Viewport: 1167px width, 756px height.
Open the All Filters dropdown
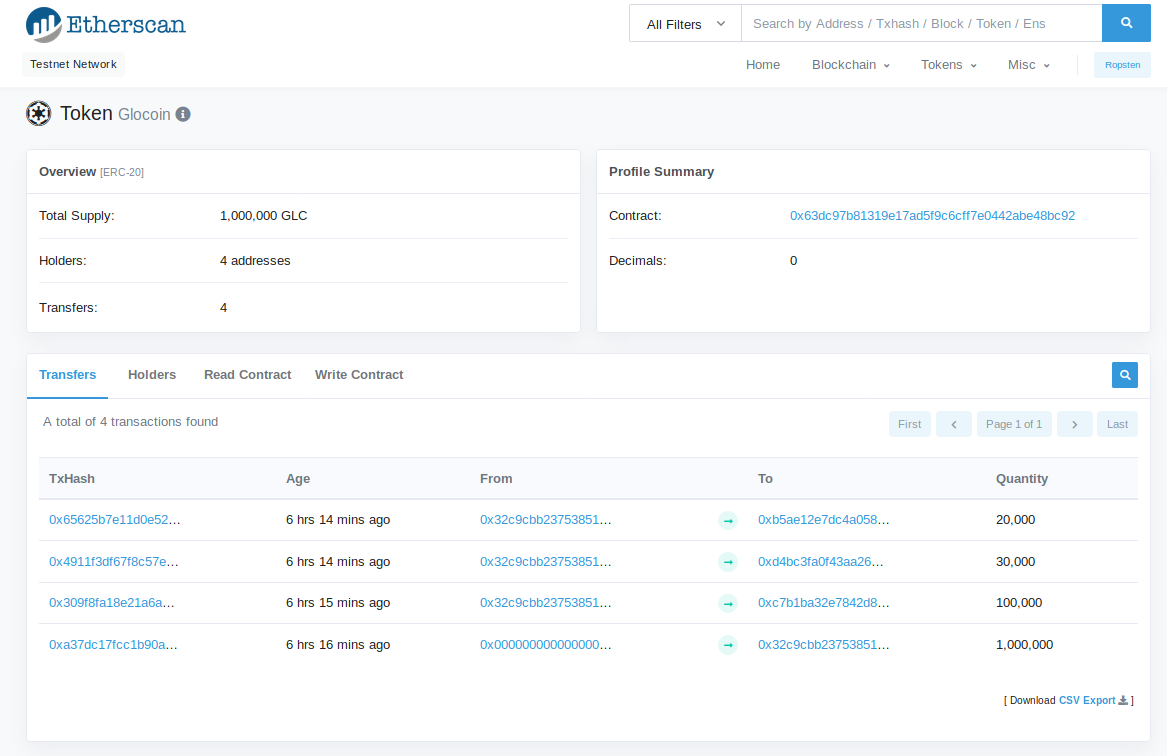click(685, 24)
